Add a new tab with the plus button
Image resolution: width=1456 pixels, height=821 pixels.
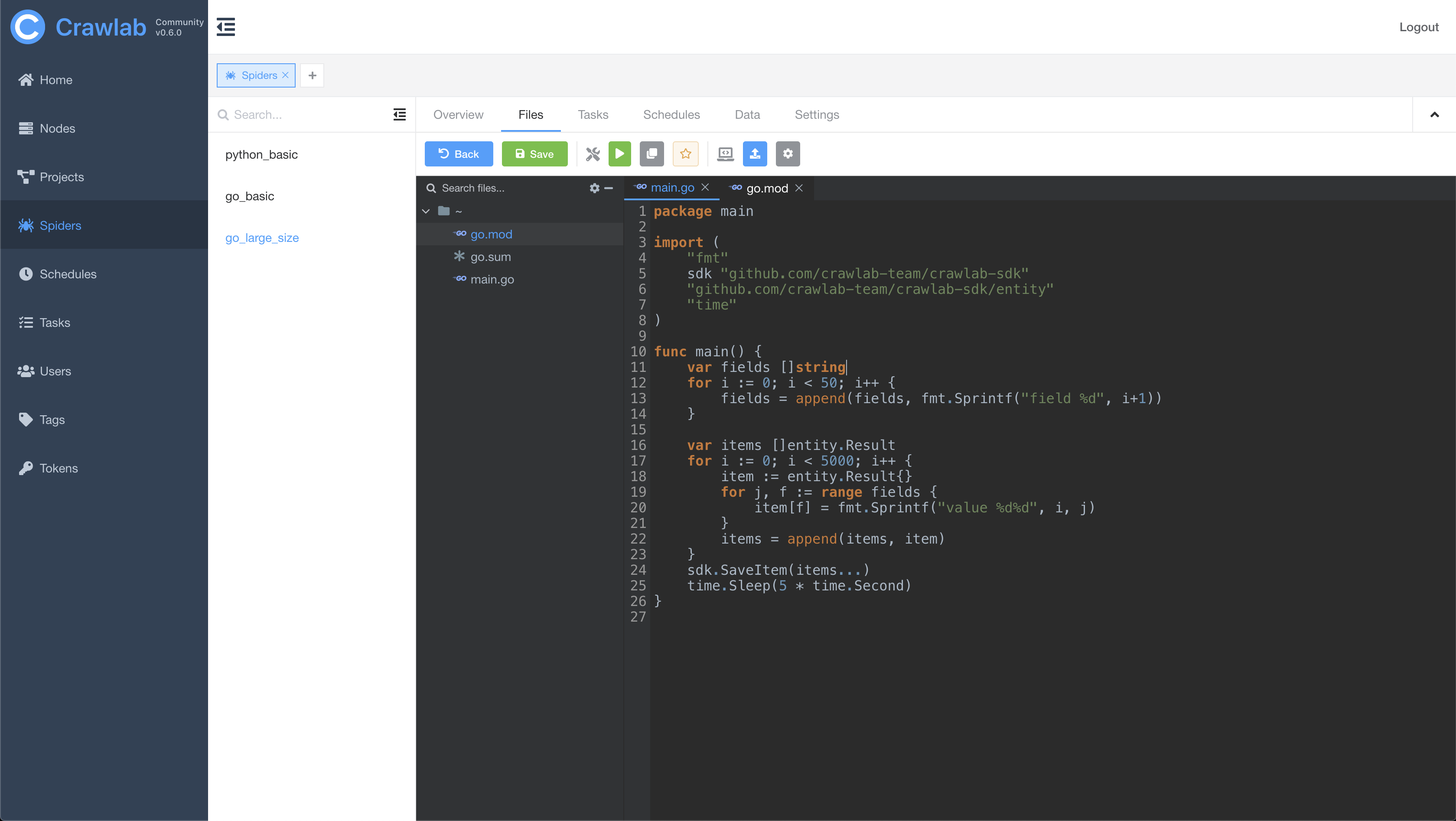click(x=312, y=75)
